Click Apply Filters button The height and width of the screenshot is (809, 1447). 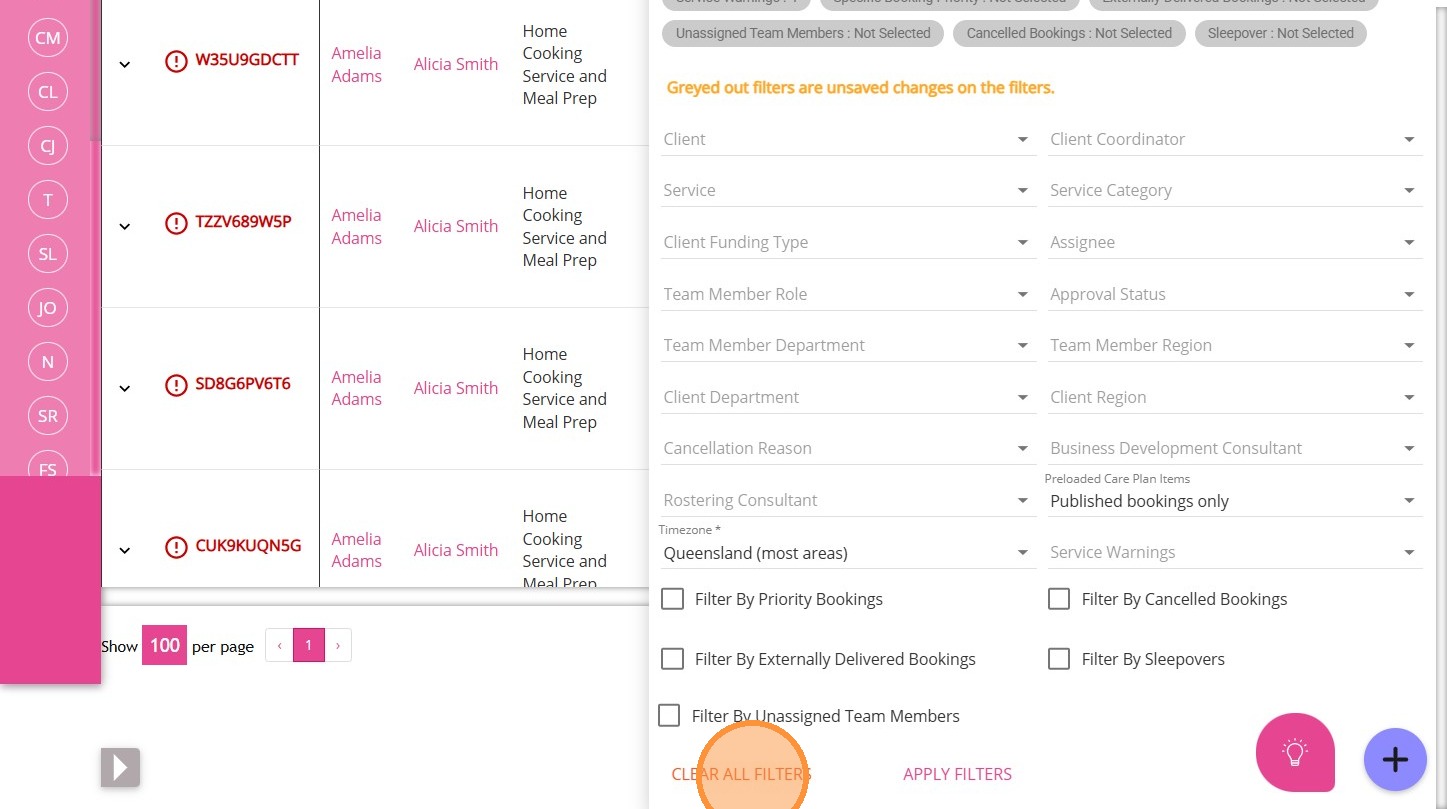point(957,774)
